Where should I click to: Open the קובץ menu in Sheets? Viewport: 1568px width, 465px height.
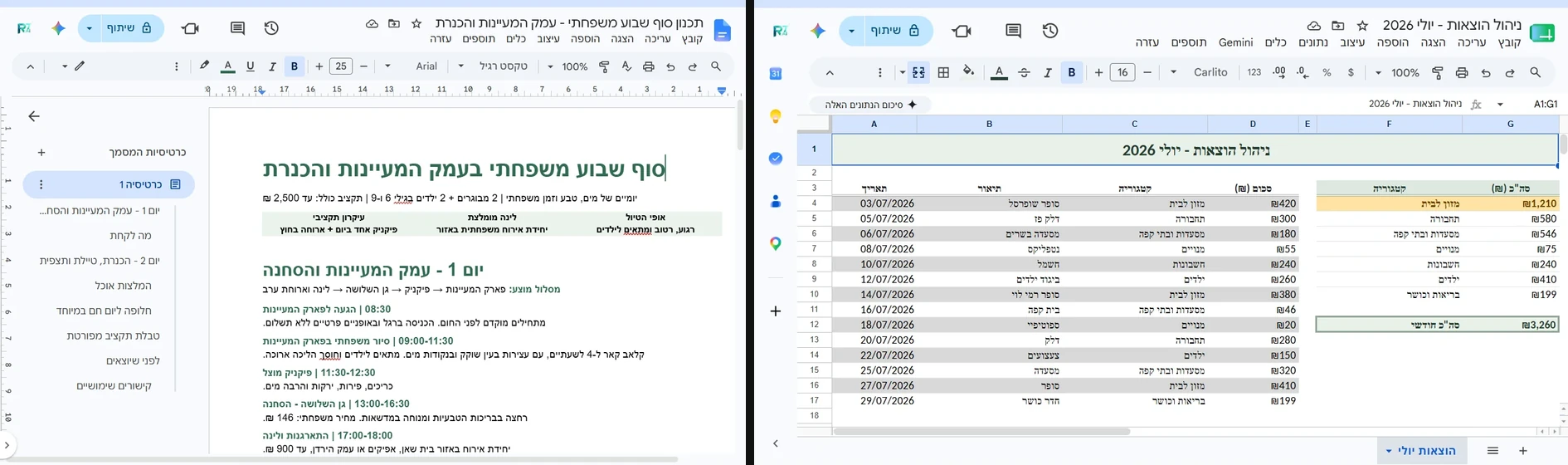click(1509, 42)
